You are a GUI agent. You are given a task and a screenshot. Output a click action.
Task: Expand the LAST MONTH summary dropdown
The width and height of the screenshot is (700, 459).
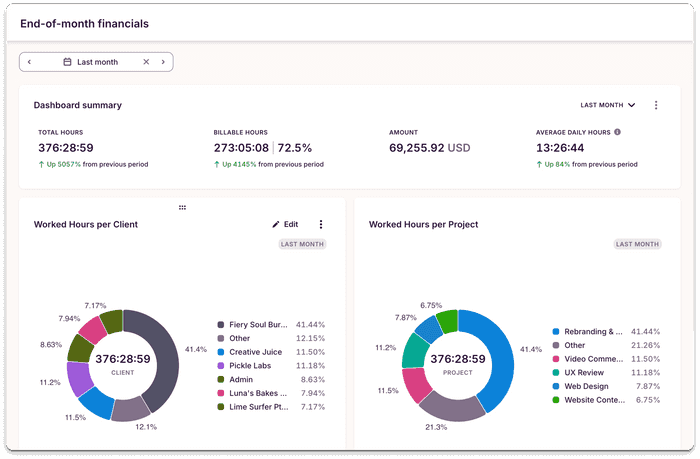click(x=608, y=105)
